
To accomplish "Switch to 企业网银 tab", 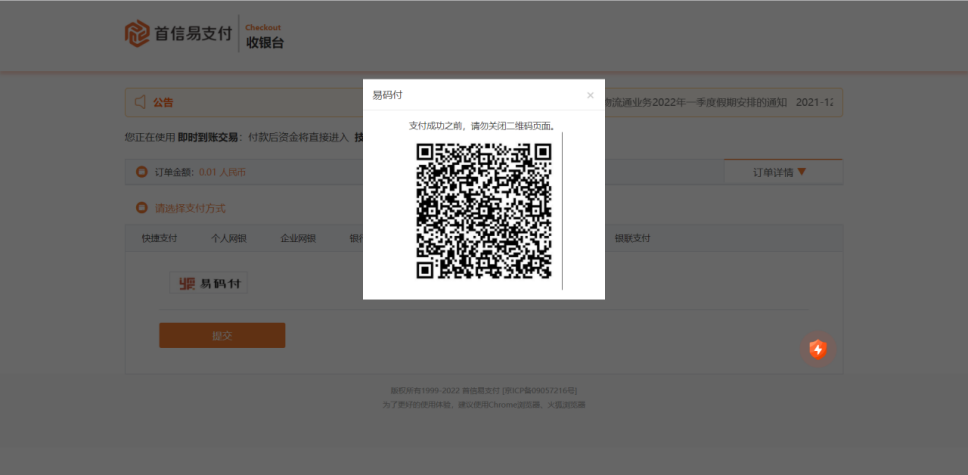I will (298, 238).
